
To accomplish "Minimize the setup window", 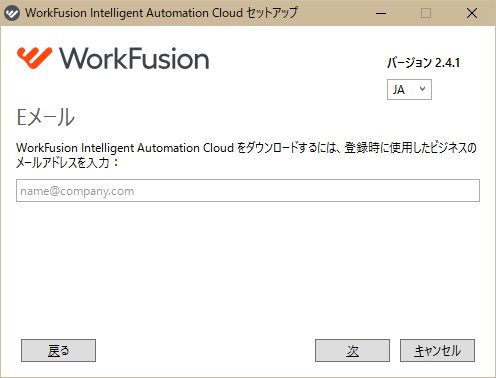I will pyautogui.click(x=381, y=13).
